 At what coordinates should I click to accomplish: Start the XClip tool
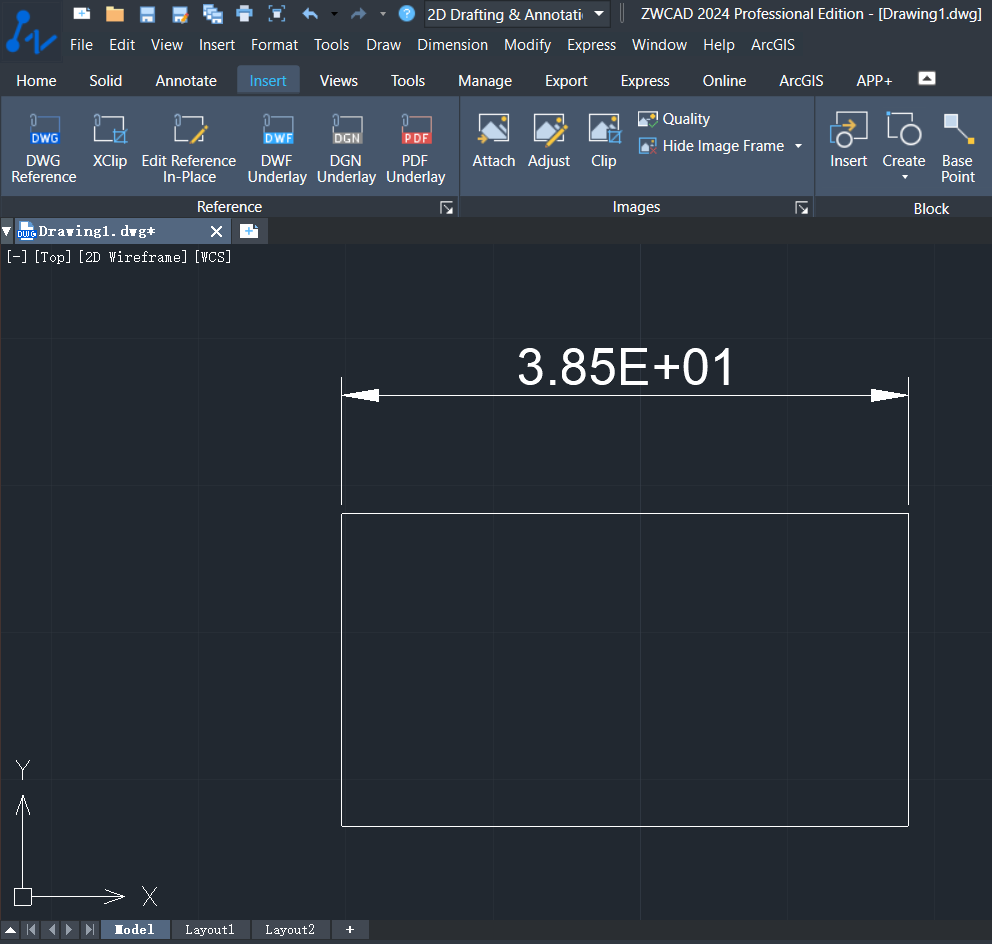[110, 141]
